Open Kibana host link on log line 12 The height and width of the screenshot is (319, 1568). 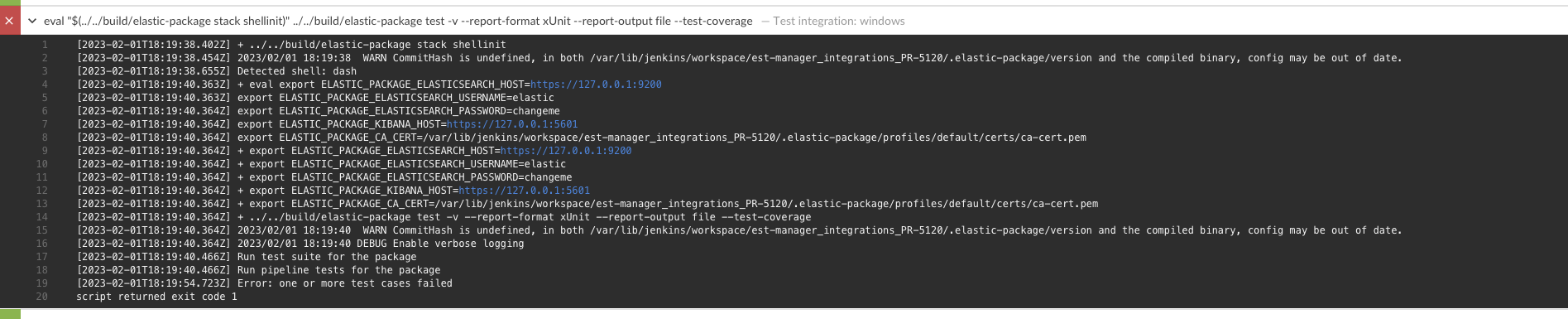(524, 191)
